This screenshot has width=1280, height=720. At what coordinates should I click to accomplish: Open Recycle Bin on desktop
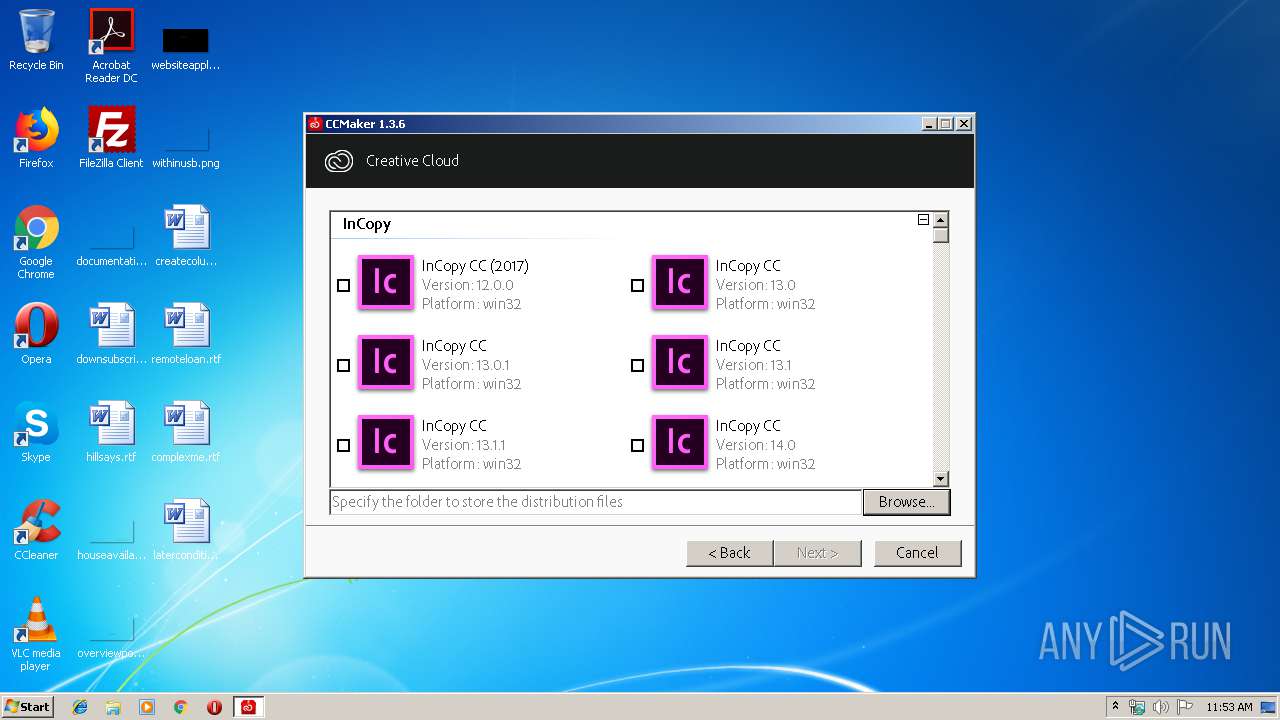(36, 40)
